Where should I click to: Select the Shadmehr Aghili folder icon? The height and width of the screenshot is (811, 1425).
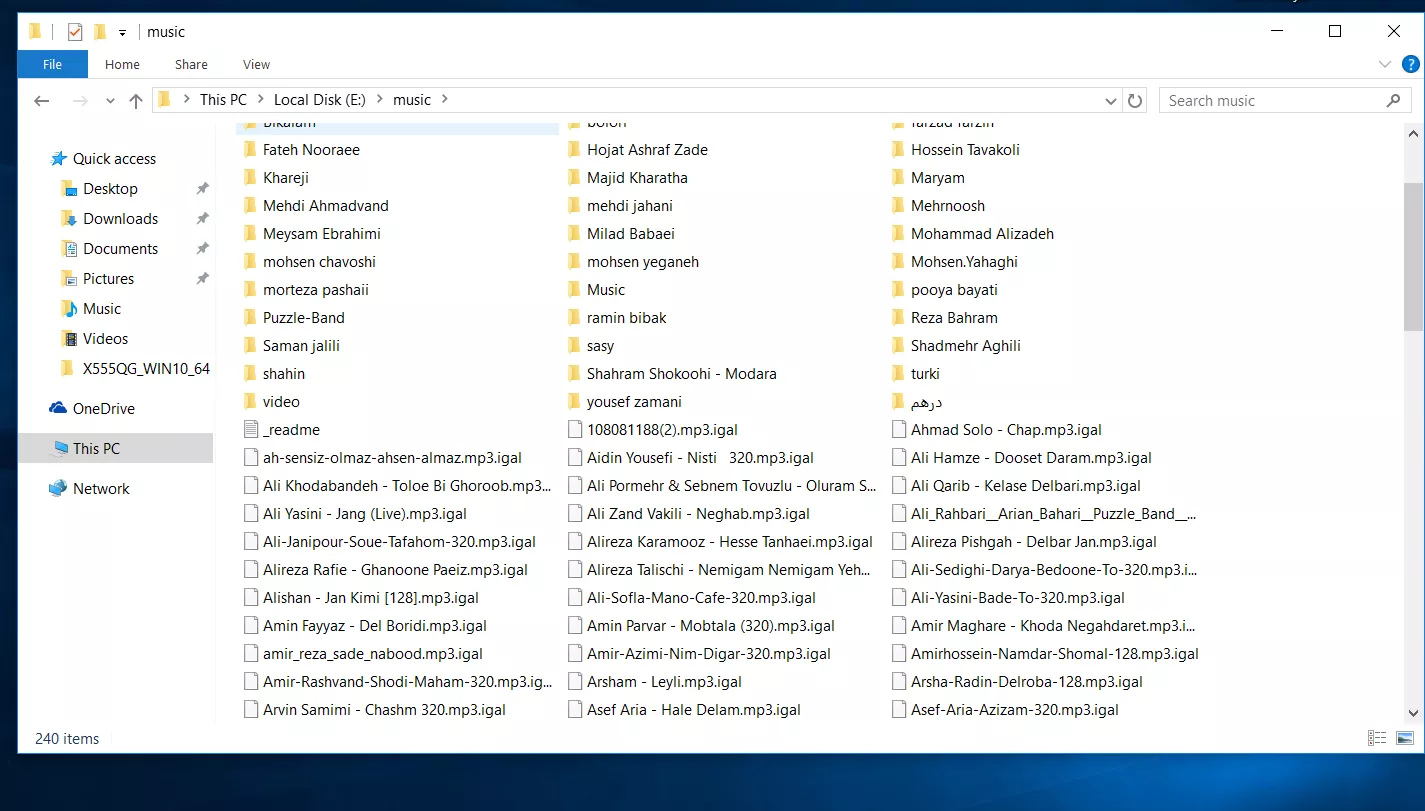click(x=898, y=345)
